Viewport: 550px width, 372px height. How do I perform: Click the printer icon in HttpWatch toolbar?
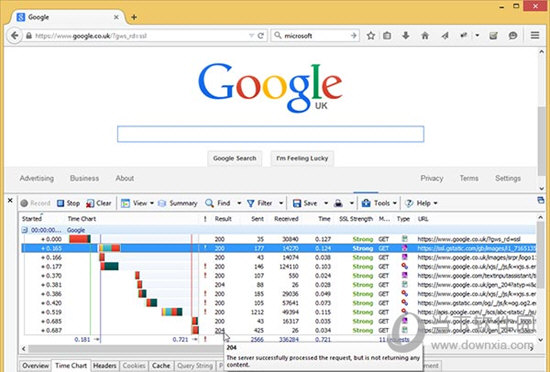click(338, 203)
